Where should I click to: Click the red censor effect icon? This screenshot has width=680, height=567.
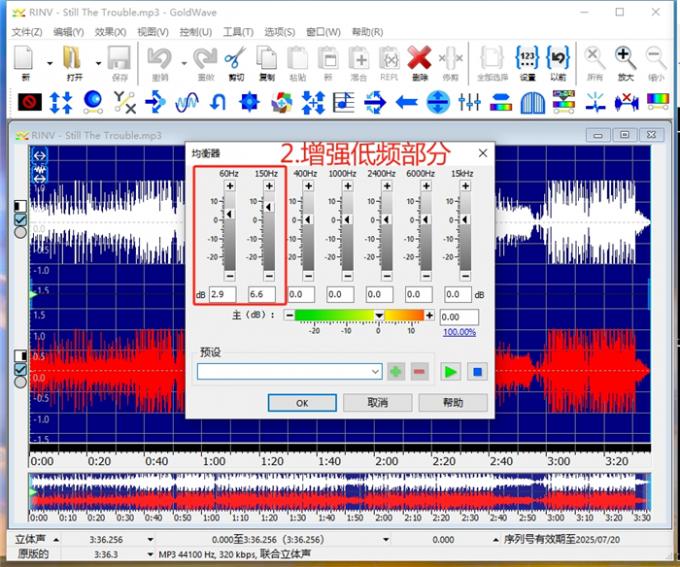pos(30,102)
